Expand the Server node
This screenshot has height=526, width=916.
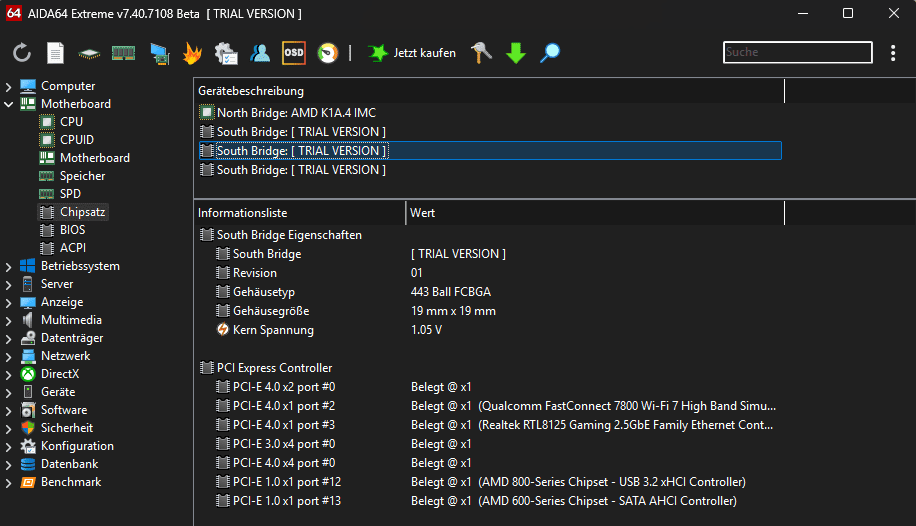tap(8, 285)
